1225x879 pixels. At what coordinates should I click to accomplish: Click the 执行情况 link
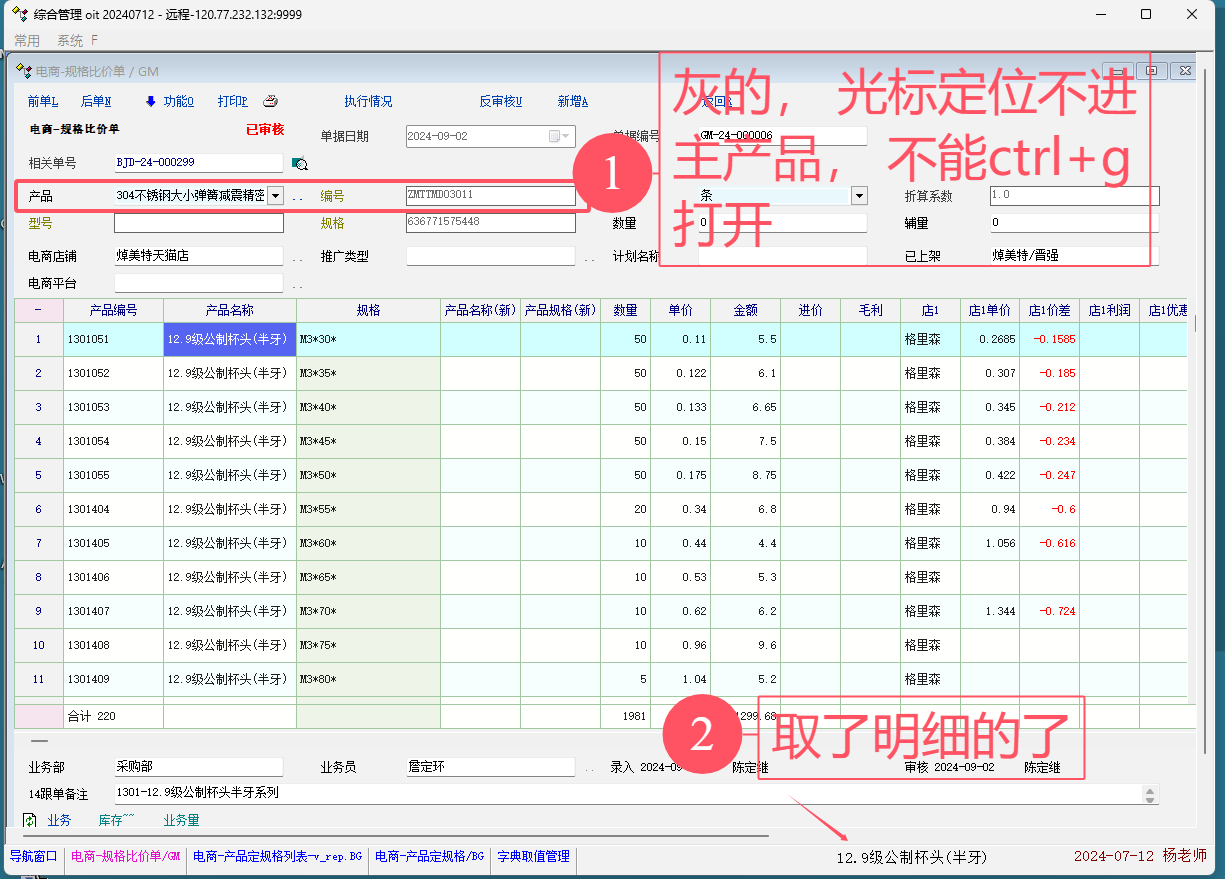[368, 101]
